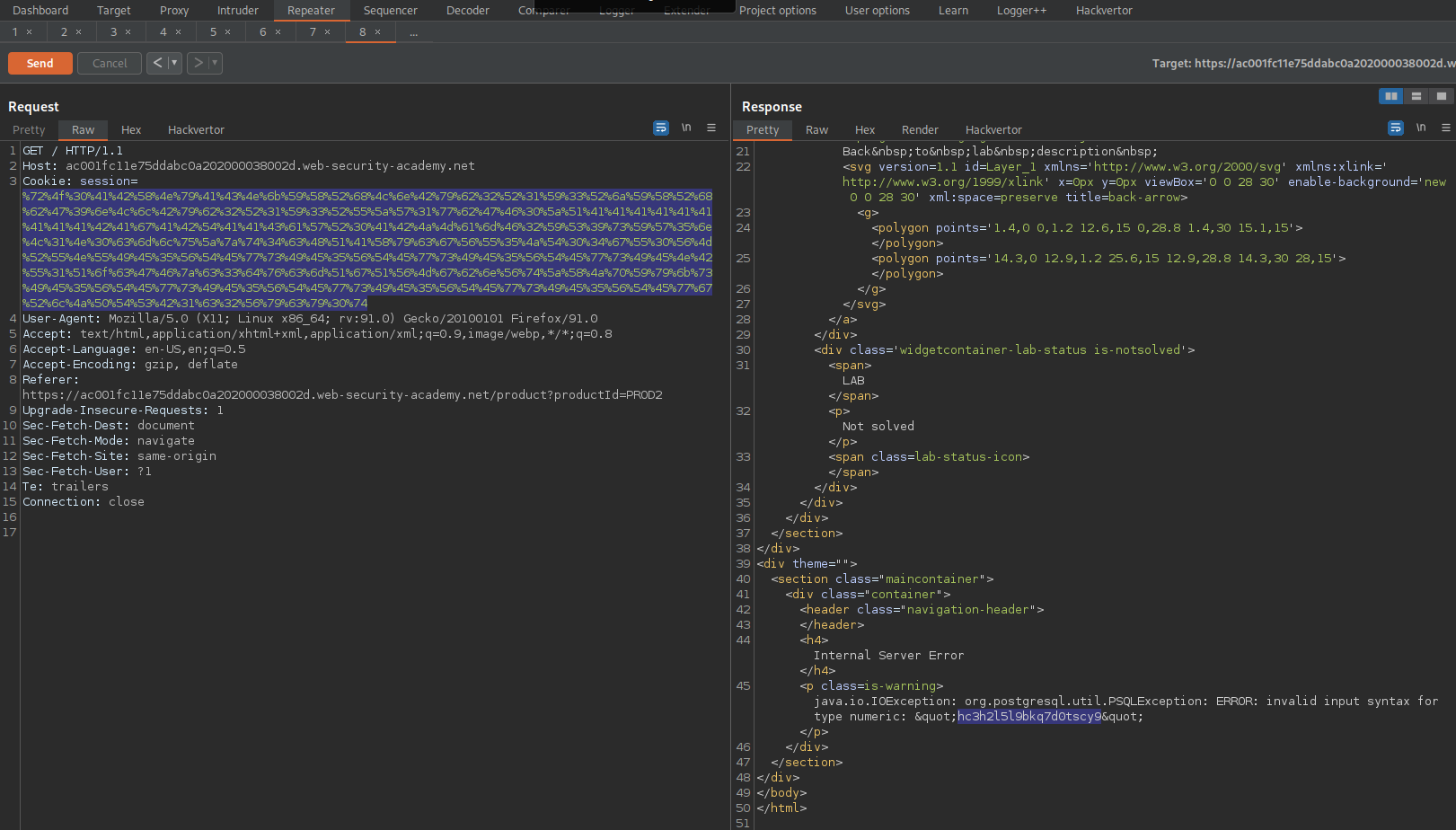Open the Response panel options menu
Viewport: 1456px width, 830px height.
(1446, 128)
